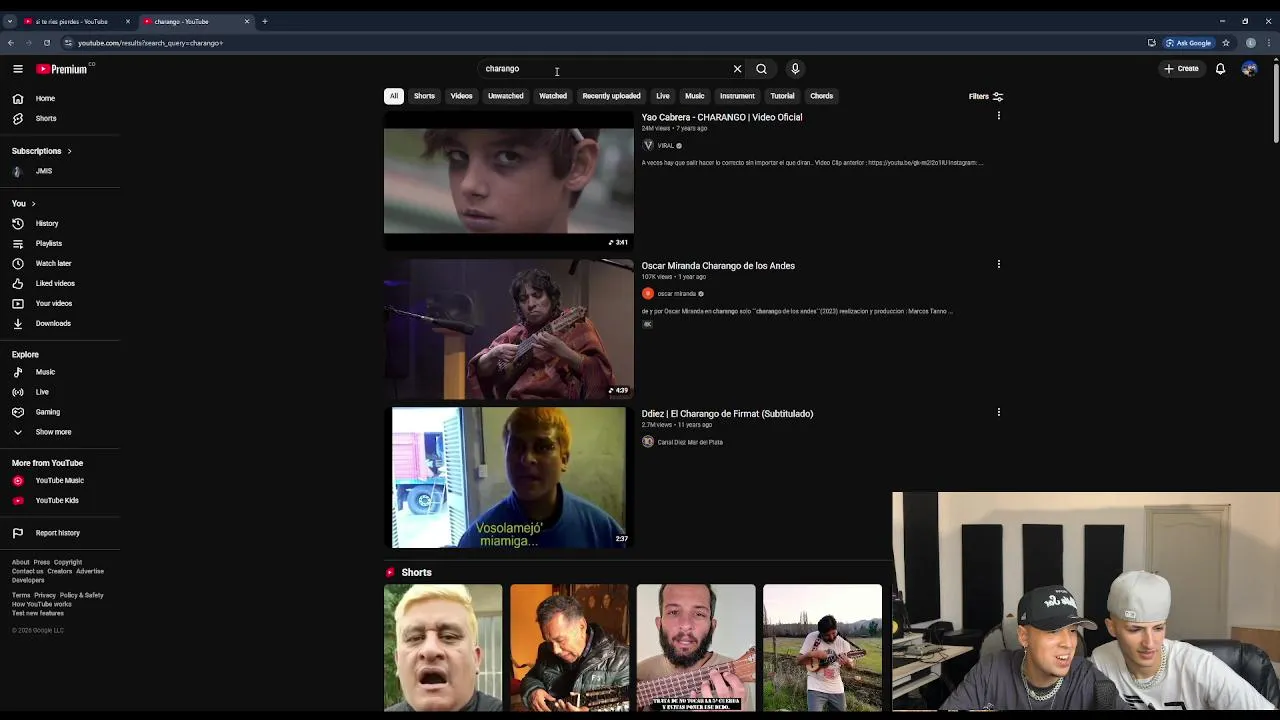Open the account avatar menu
The height and width of the screenshot is (720, 1280).
tap(1249, 69)
